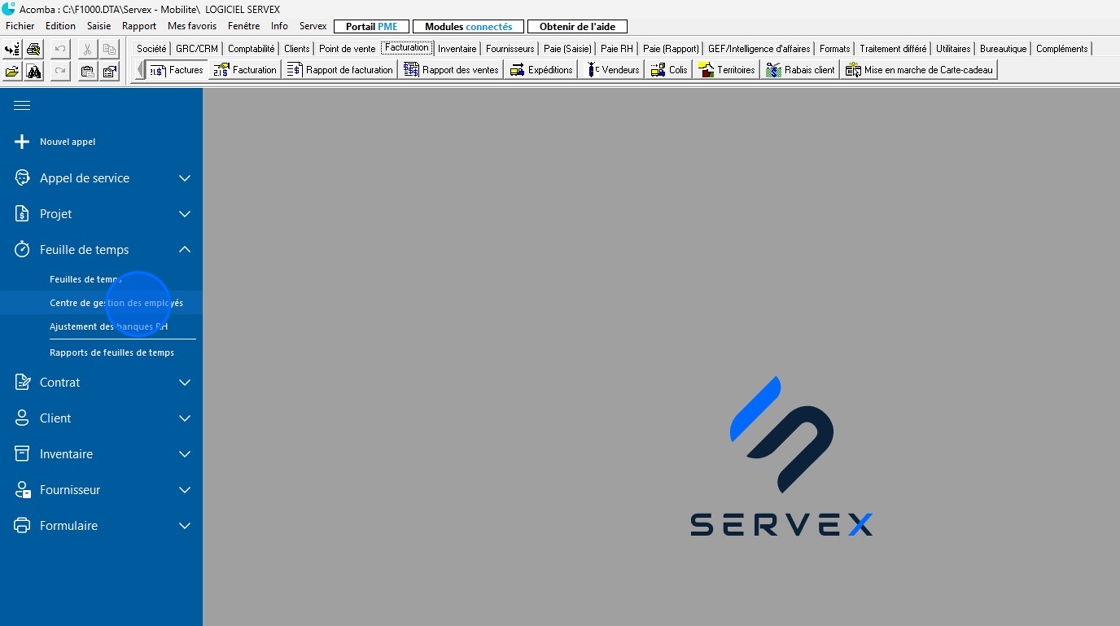
Task: Expand the Projet section
Action: 101,214
